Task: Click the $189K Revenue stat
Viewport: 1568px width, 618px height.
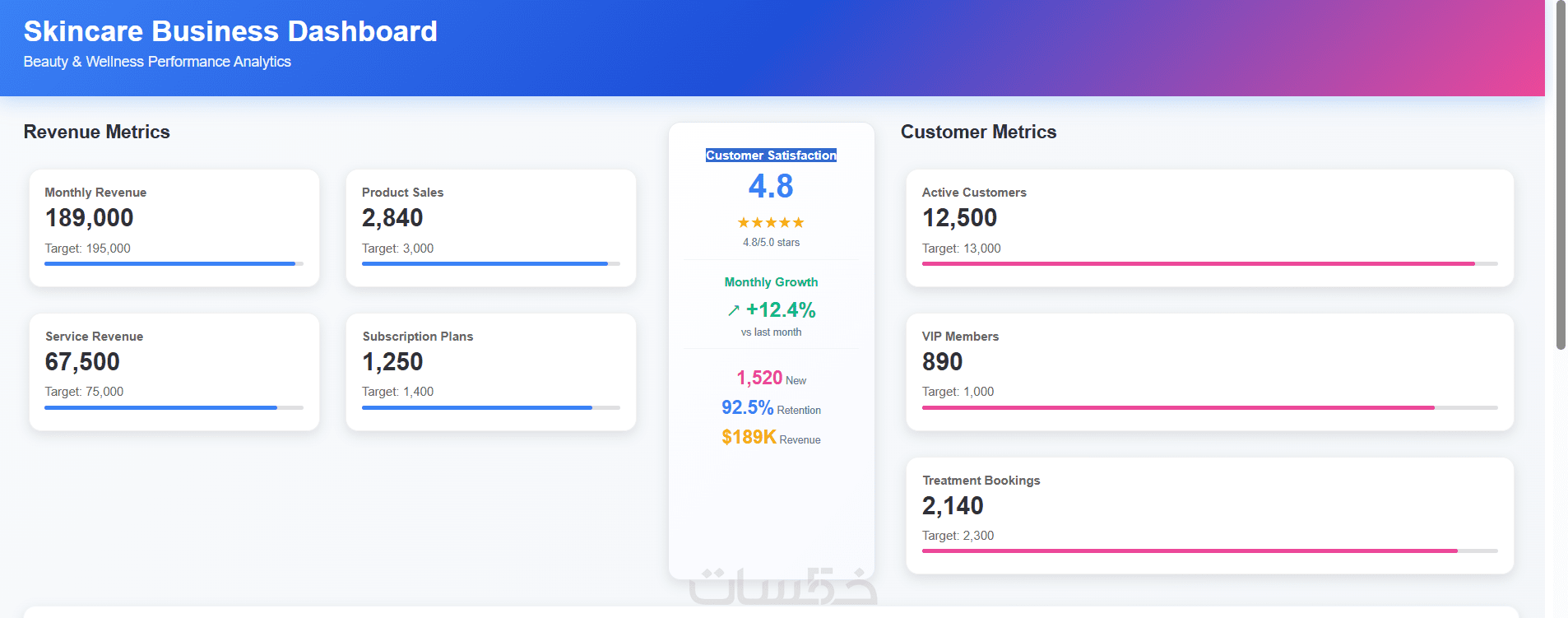Action: (x=749, y=438)
